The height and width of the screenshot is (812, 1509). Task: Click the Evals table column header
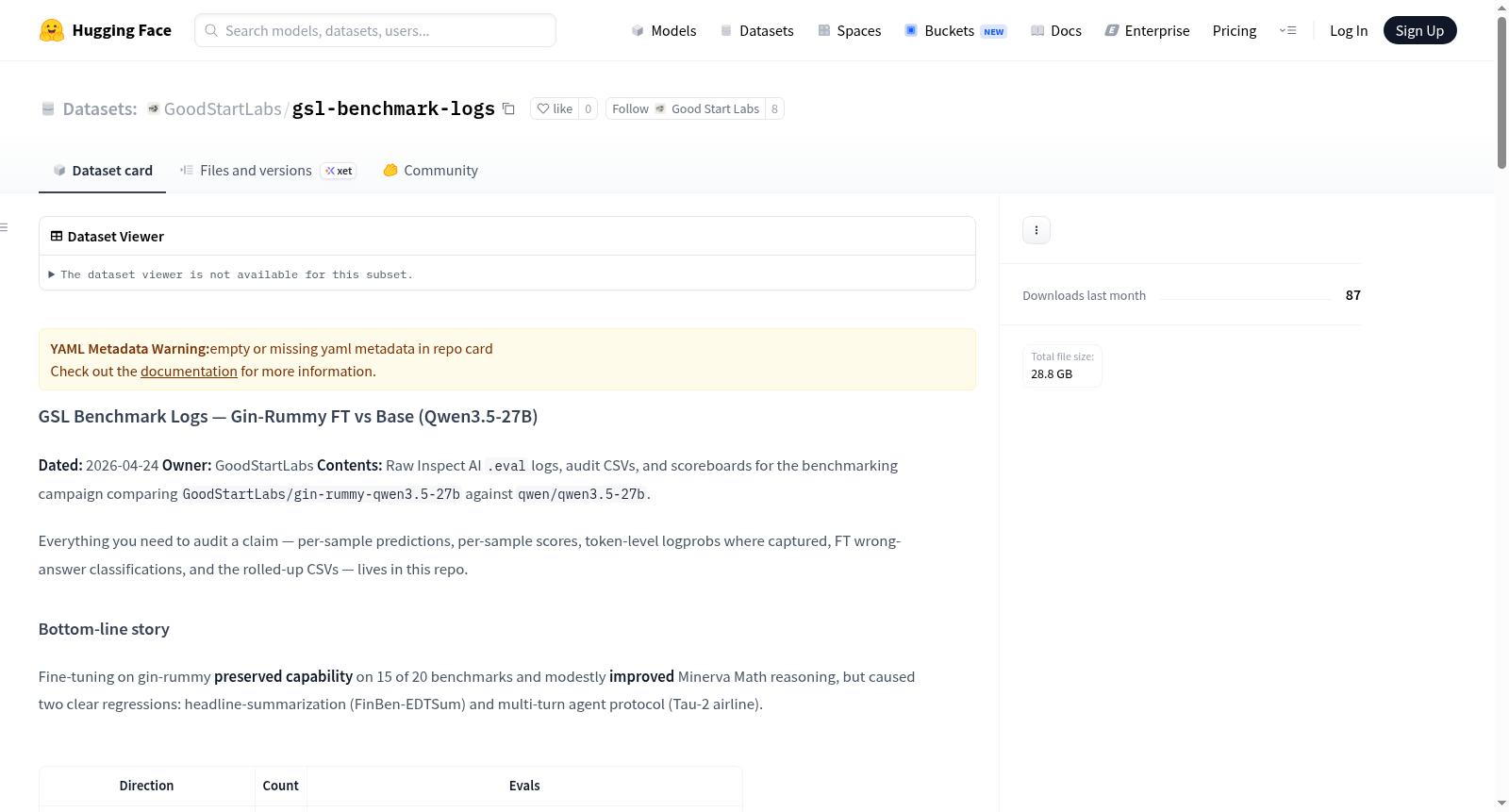pos(524,786)
